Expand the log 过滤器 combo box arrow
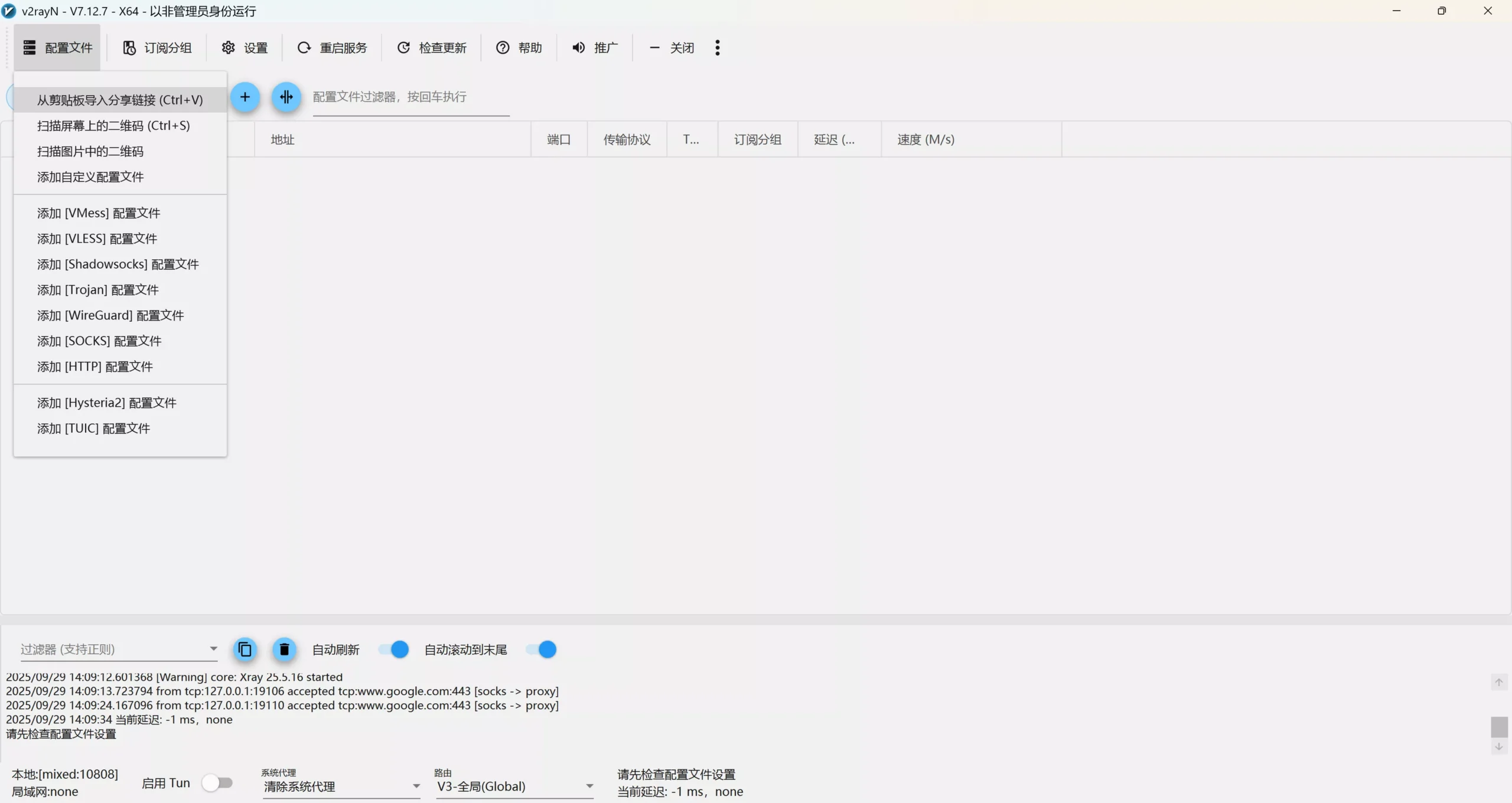The width and height of the screenshot is (1512, 803). pos(213,649)
